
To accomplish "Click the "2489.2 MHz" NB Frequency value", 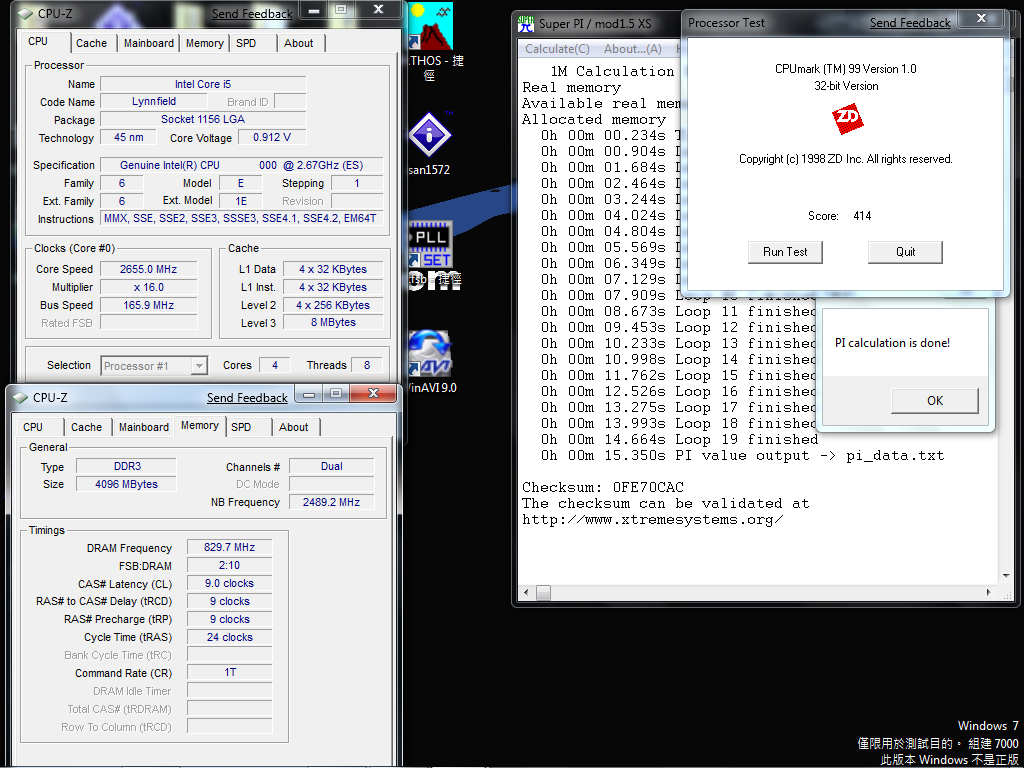I will [x=332, y=502].
